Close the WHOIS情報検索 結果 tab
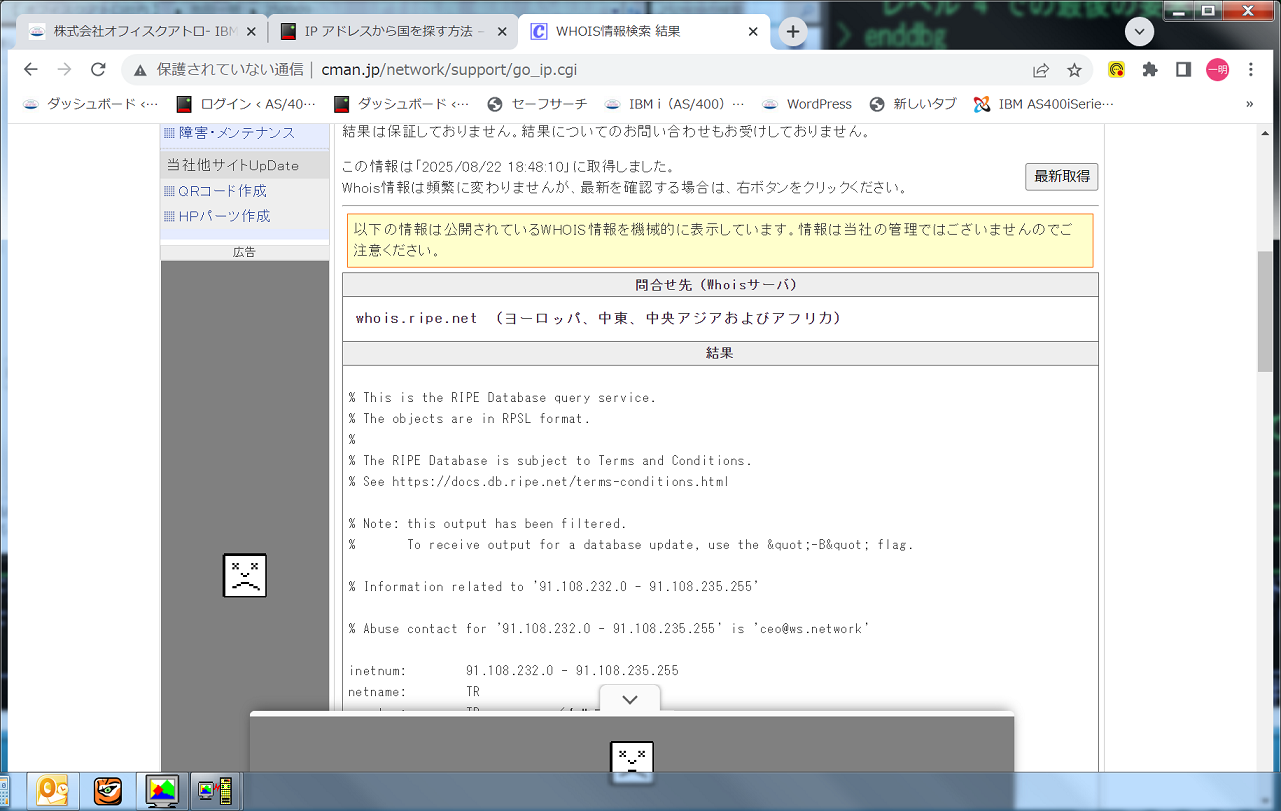Viewport: 1281px width, 811px height. (x=752, y=32)
